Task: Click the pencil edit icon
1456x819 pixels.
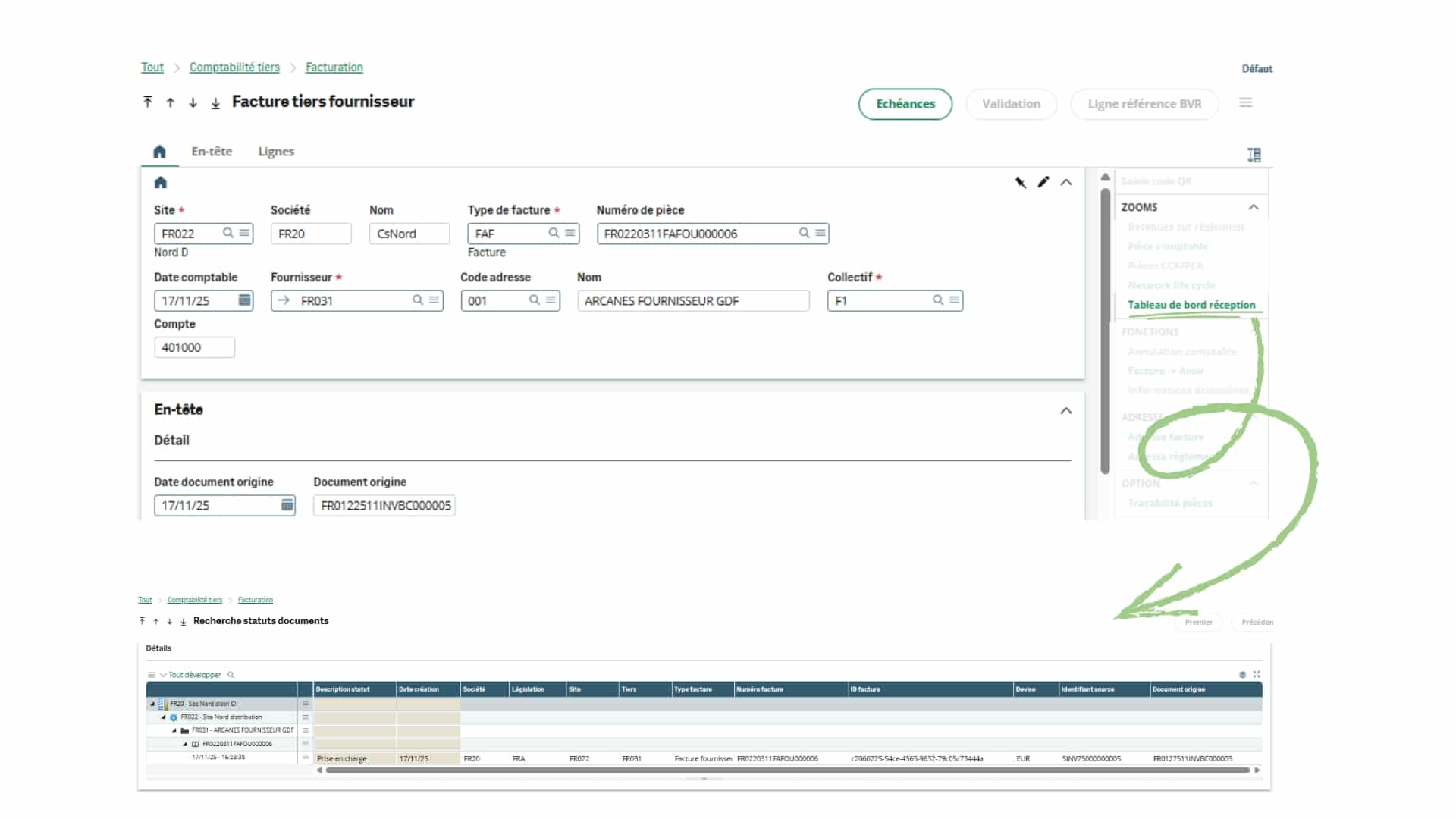Action: click(1043, 182)
